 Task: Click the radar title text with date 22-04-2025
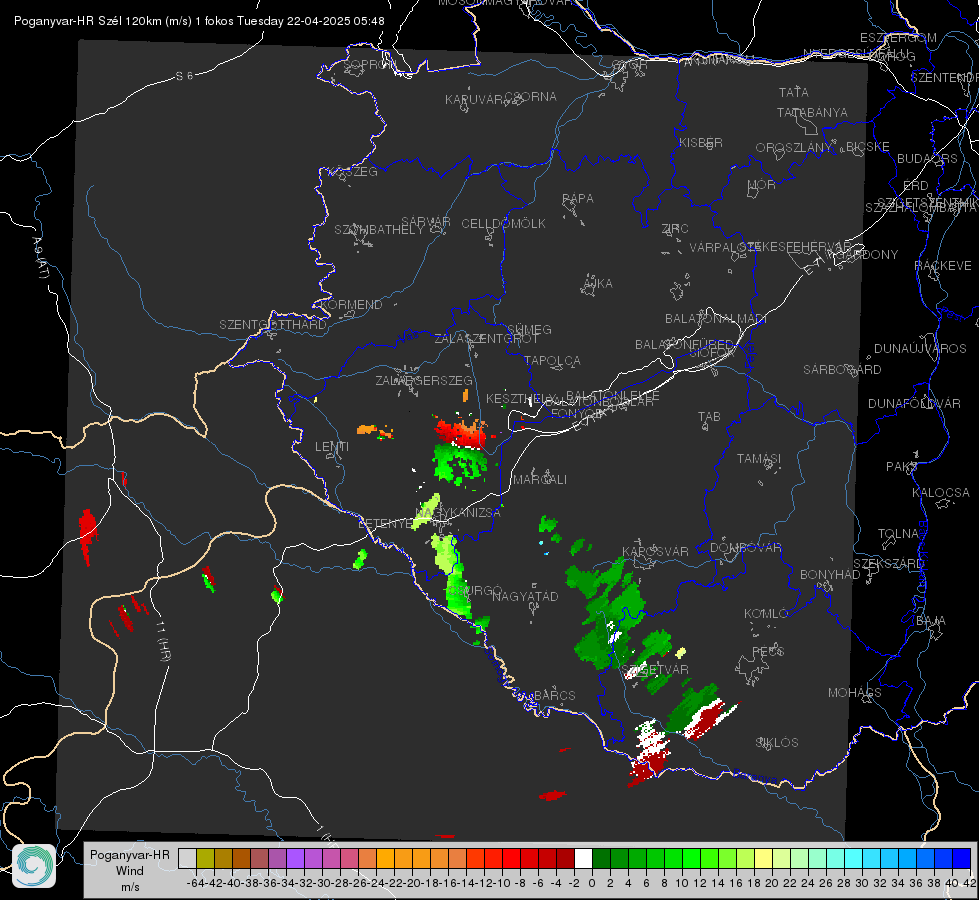[x=199, y=21]
